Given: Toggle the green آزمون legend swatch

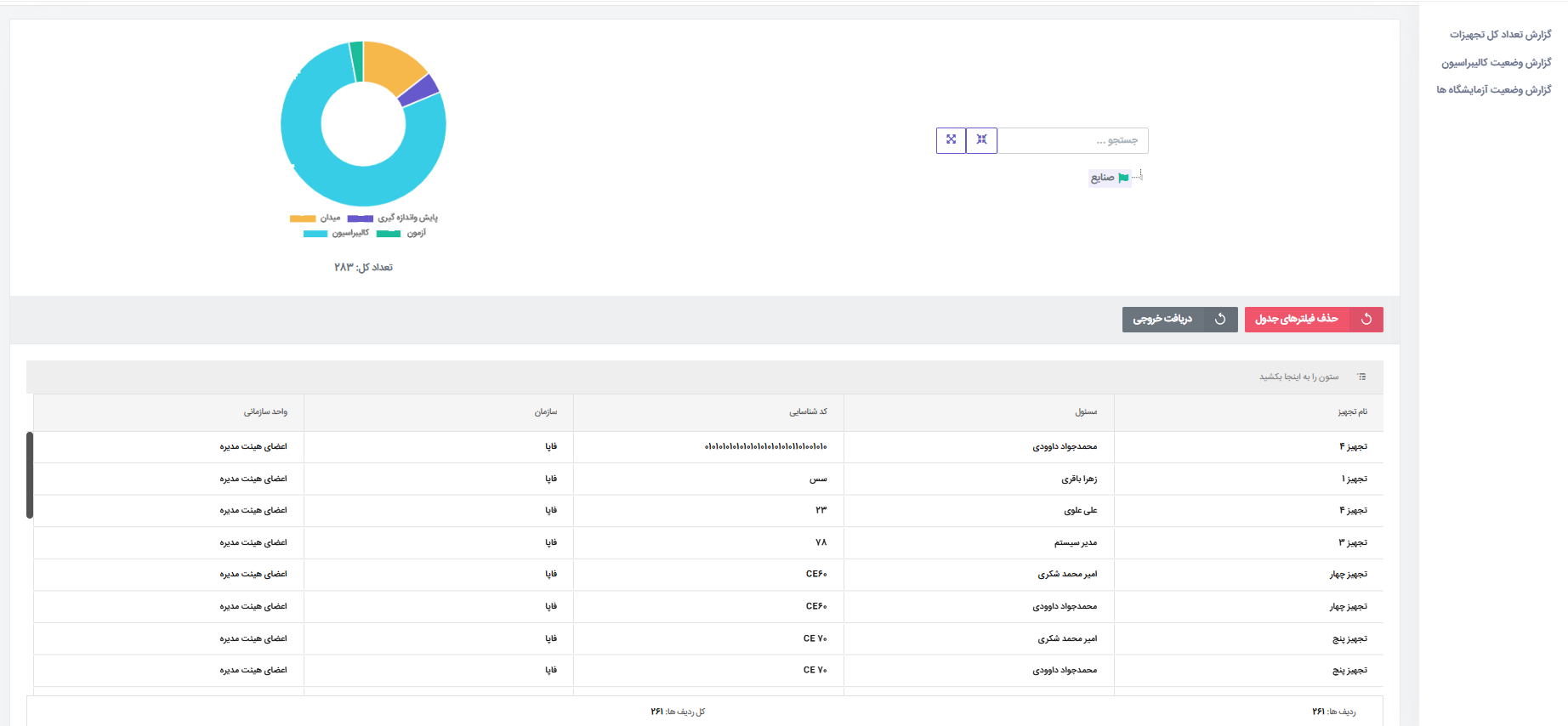Looking at the screenshot, I should (389, 234).
